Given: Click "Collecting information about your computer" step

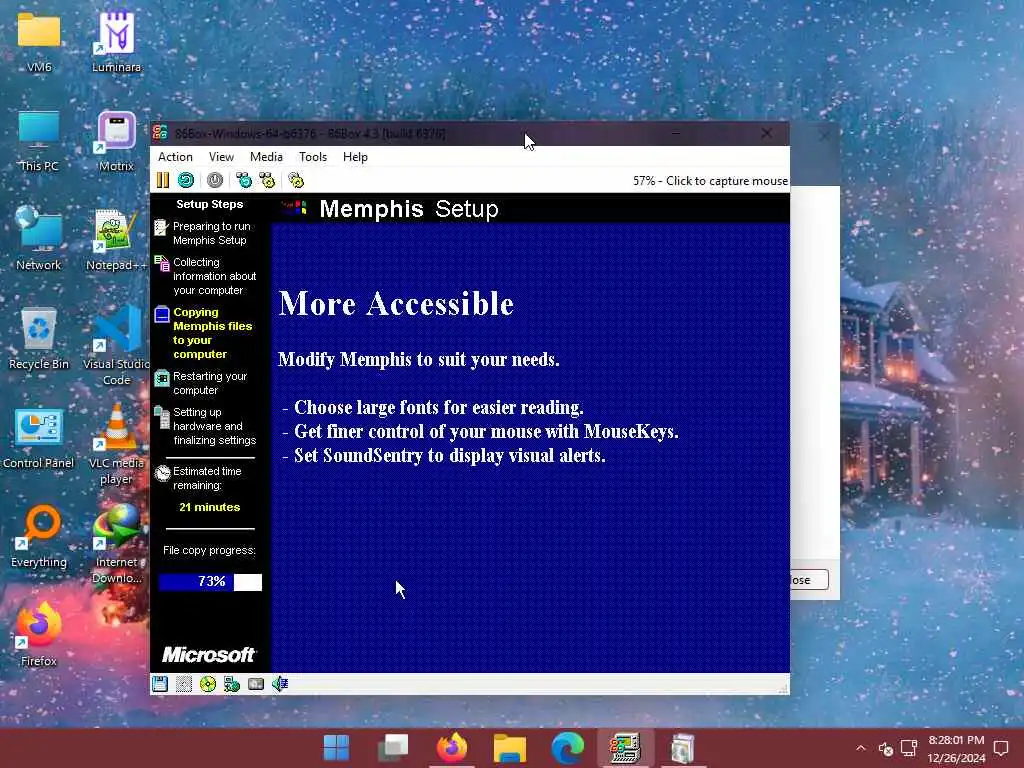Looking at the screenshot, I should tap(206, 276).
